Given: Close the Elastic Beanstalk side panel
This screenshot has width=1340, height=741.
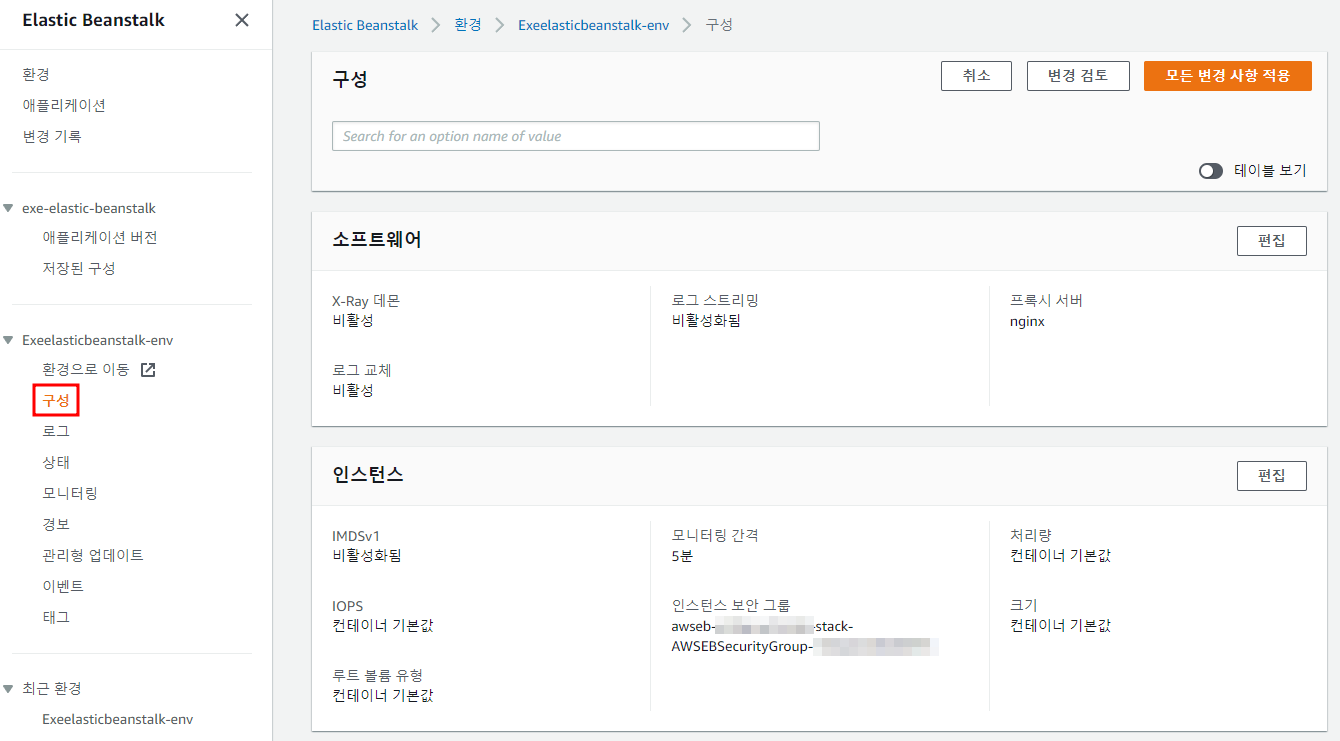Looking at the screenshot, I should coord(242,20).
